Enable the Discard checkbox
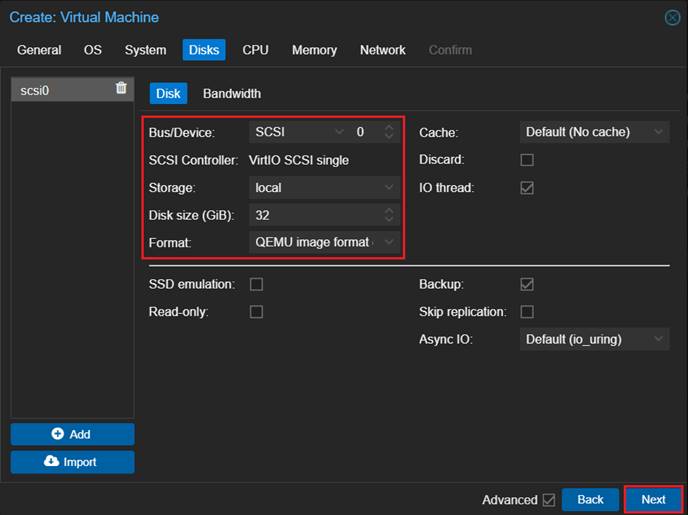 coord(527,160)
